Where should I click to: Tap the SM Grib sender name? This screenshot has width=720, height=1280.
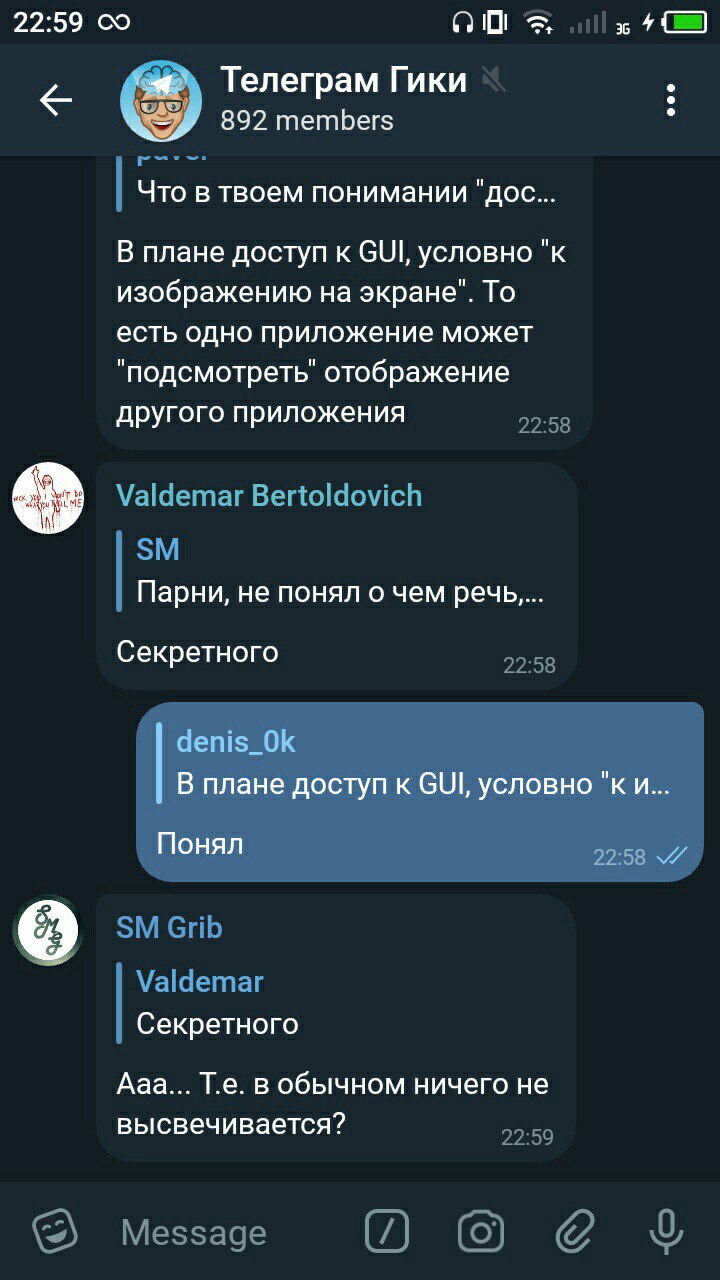coord(169,927)
